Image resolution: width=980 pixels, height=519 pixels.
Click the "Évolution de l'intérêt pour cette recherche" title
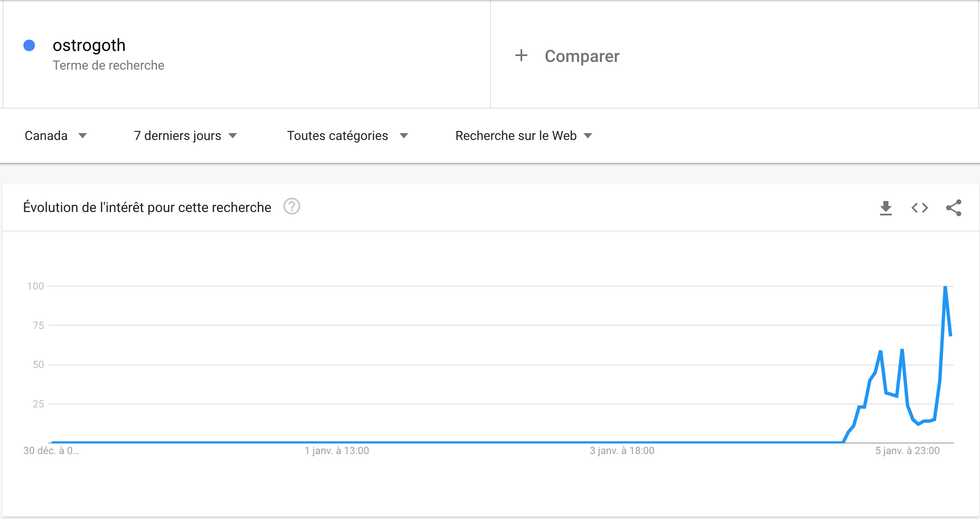click(147, 208)
